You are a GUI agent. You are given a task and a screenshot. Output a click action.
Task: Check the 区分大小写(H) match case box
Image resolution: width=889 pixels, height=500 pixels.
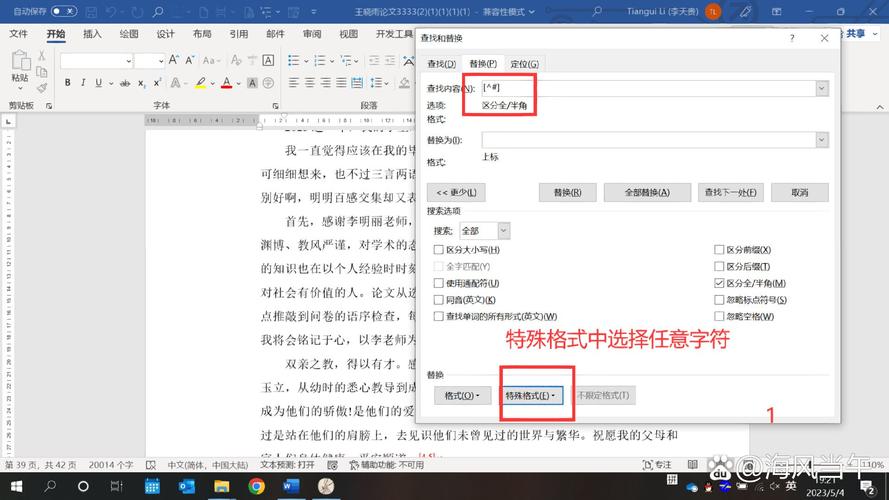438,249
